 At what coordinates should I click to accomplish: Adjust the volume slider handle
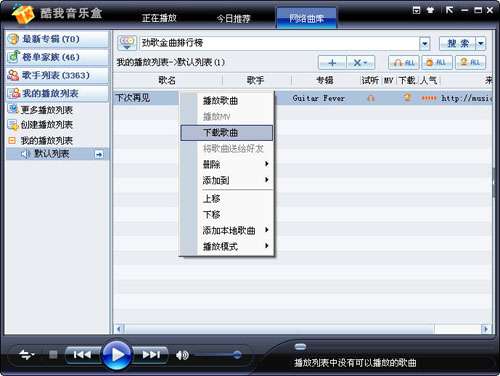coord(237,355)
